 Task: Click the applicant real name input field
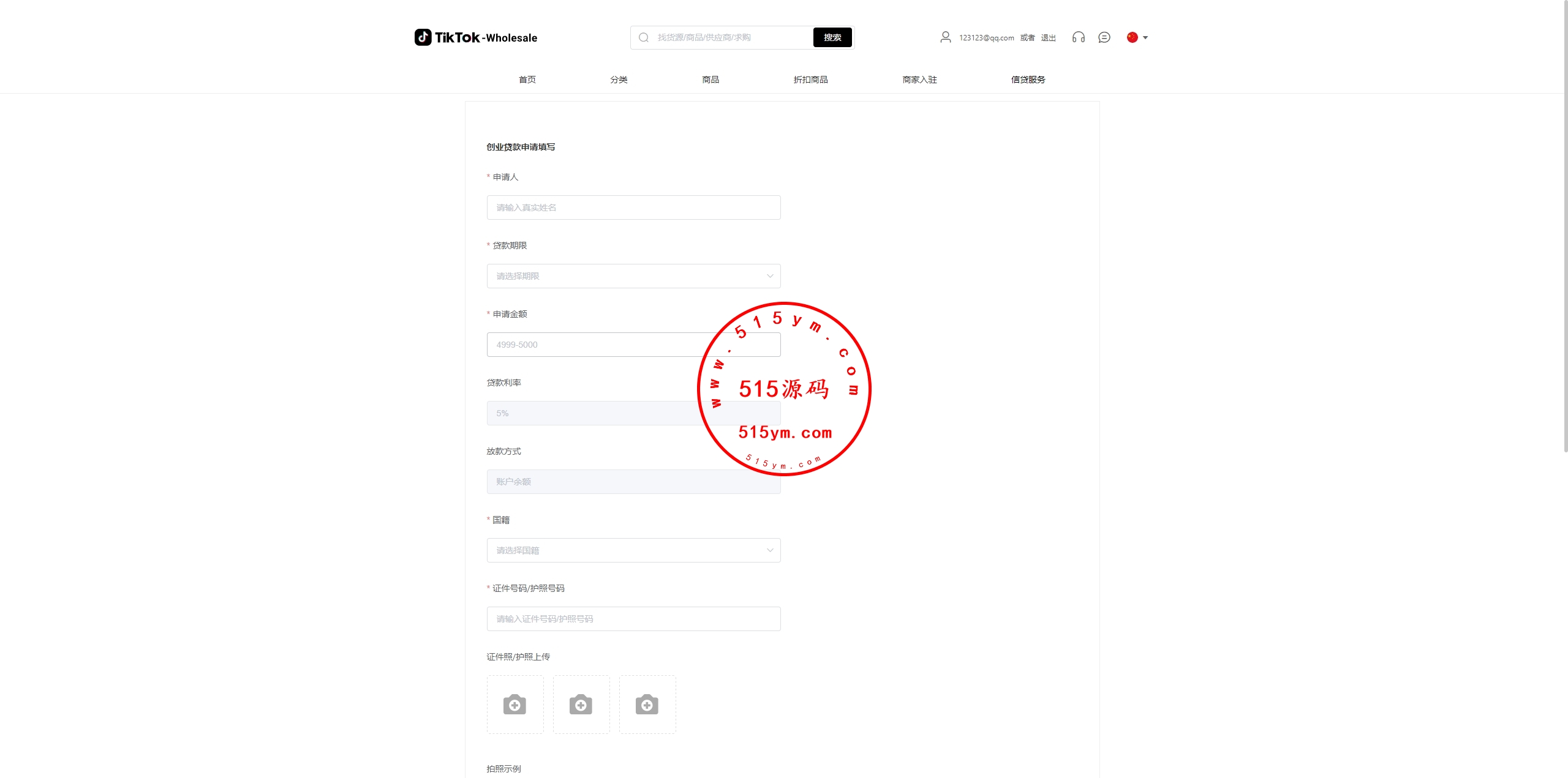point(633,208)
